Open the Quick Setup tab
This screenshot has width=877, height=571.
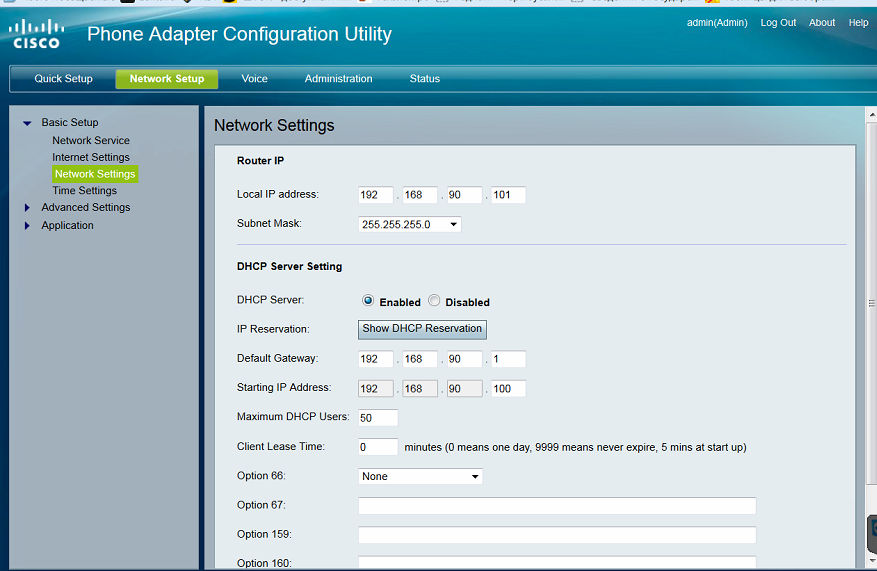tap(63, 79)
